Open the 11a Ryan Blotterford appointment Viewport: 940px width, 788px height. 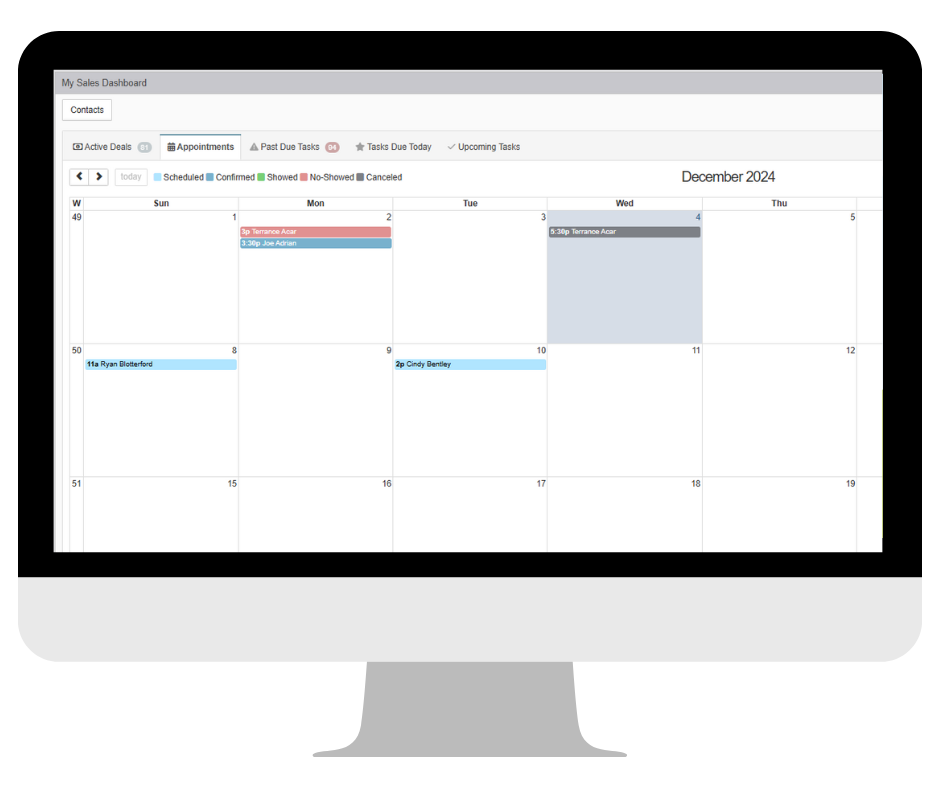tap(161, 365)
